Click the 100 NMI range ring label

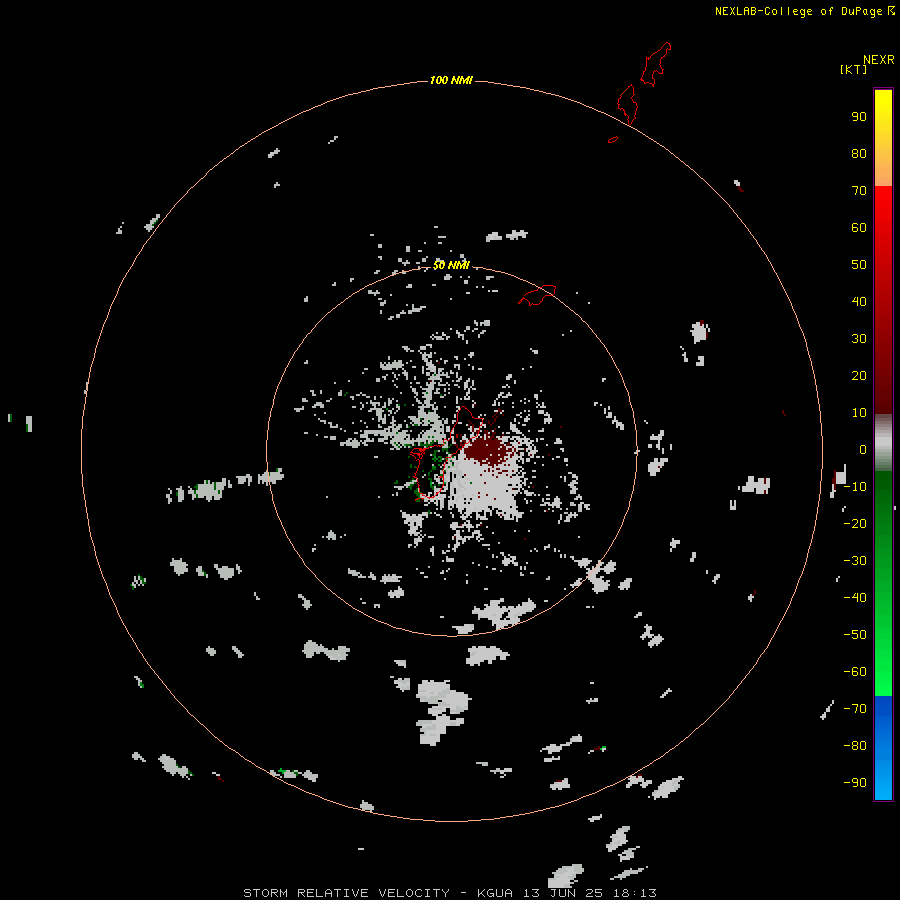coord(451,80)
